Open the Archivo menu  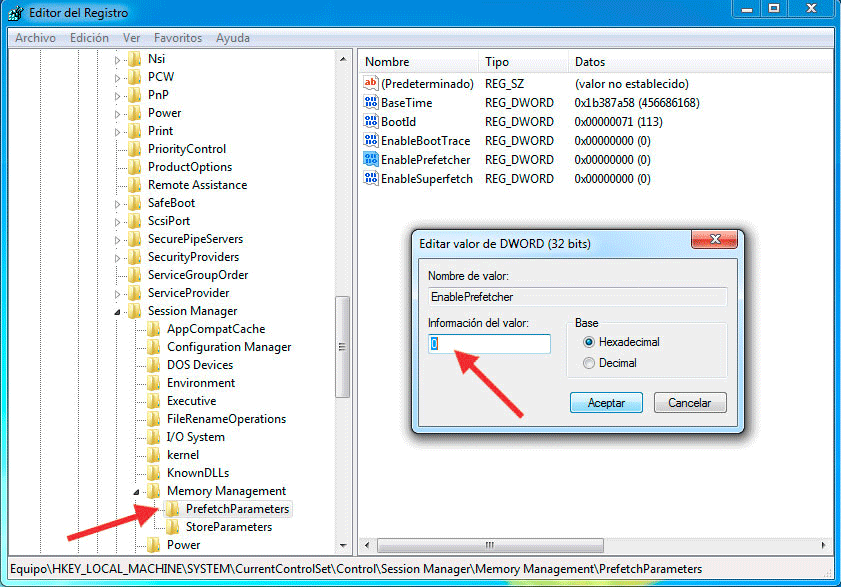click(35, 38)
